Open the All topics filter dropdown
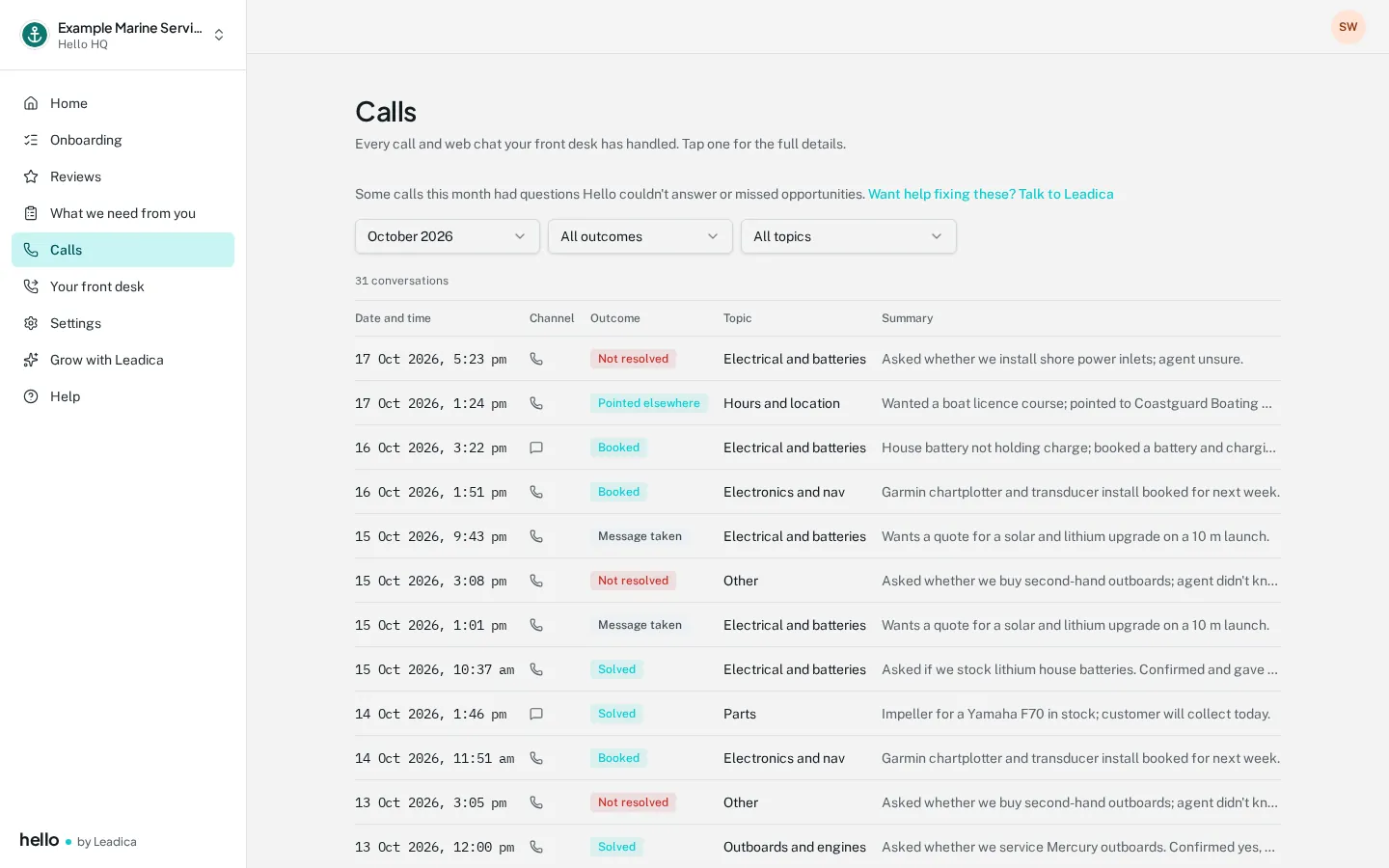 click(x=849, y=236)
